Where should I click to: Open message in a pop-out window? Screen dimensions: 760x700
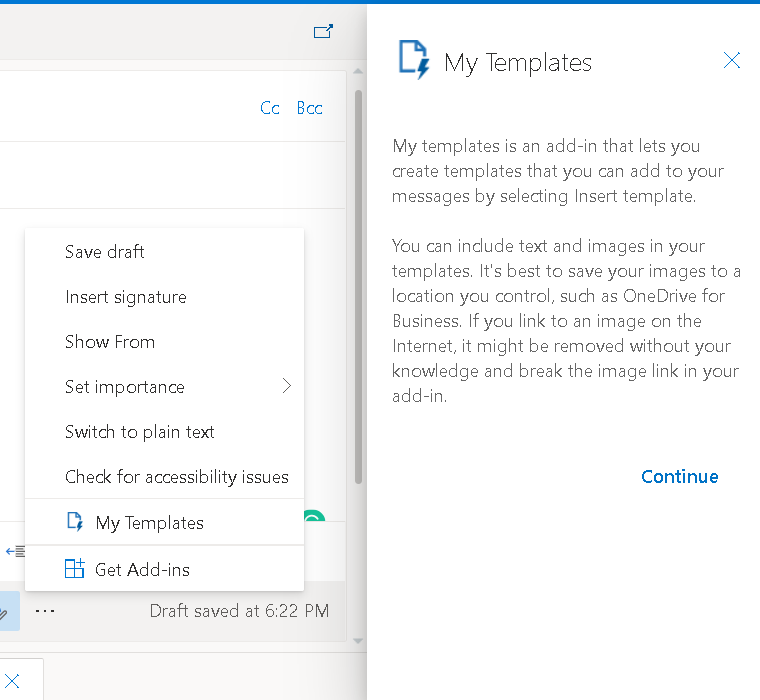pos(323,32)
